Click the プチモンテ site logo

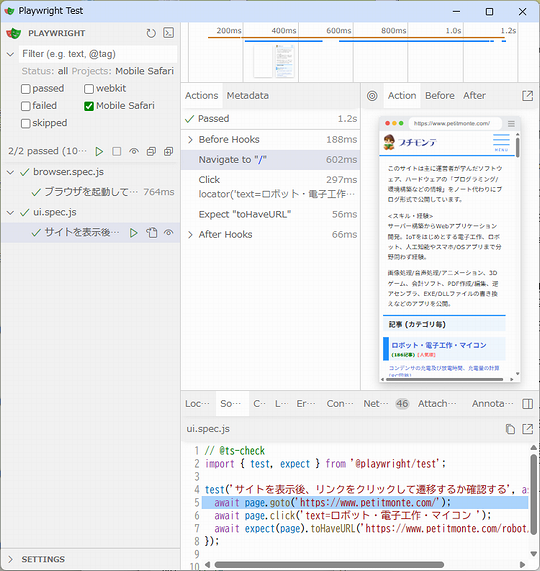pos(410,142)
